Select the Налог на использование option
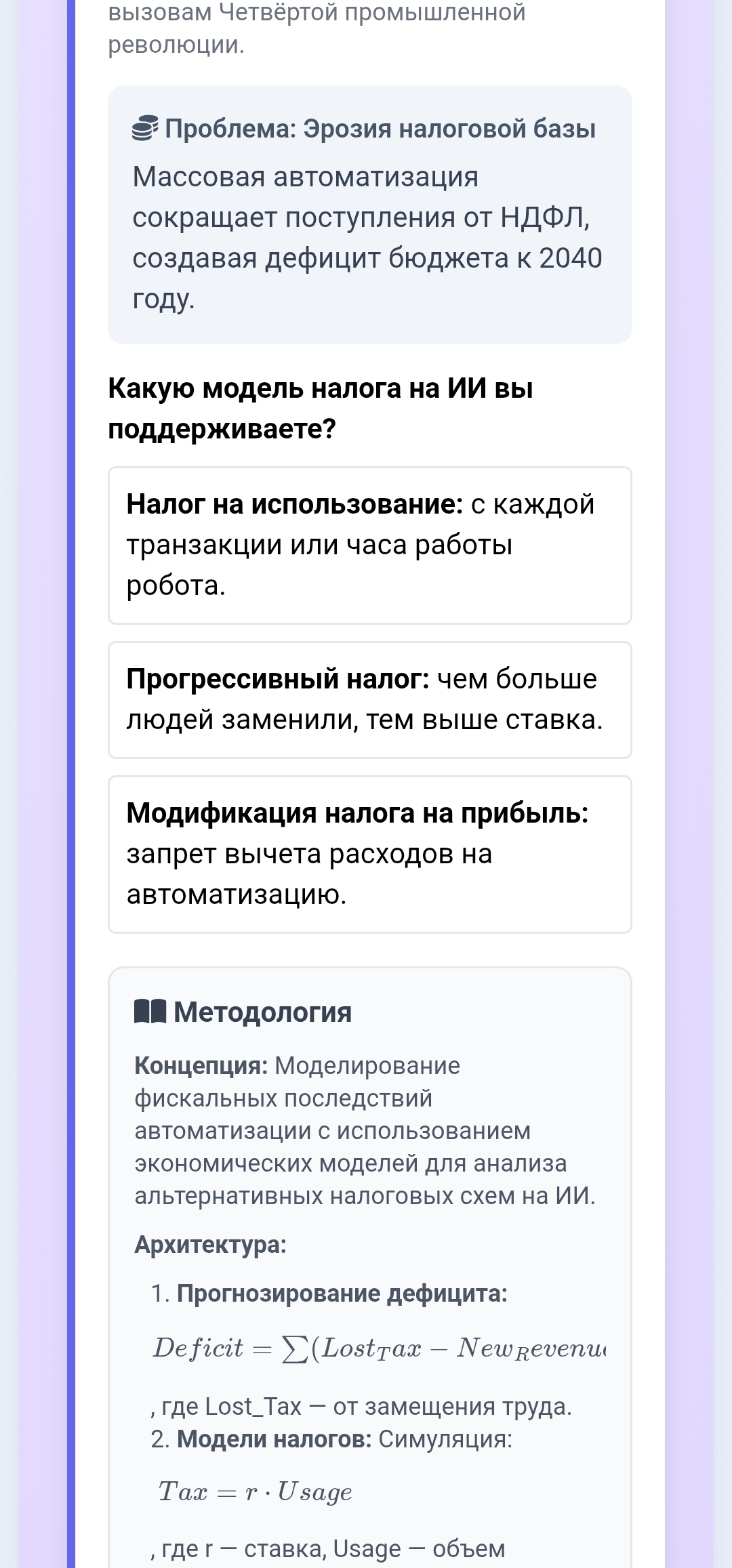The image size is (732, 1568). click(x=369, y=545)
